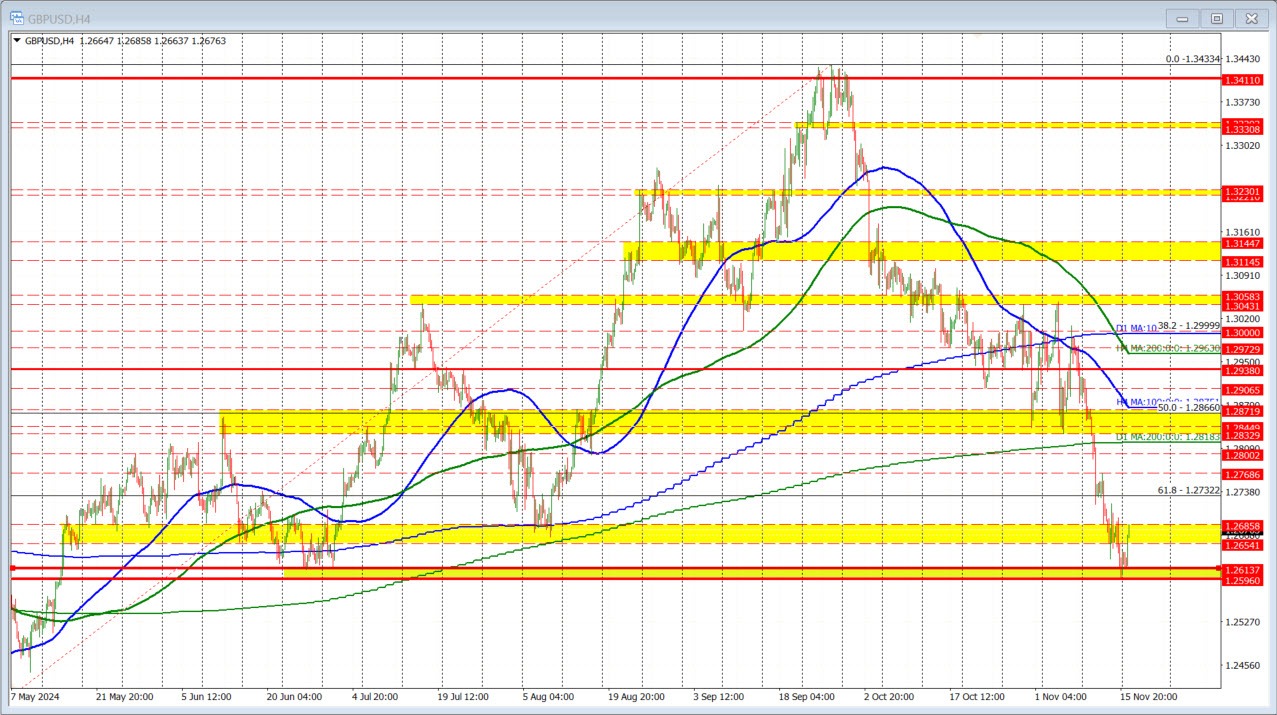Click the 19 Jul 12:00 time label

pos(462,695)
